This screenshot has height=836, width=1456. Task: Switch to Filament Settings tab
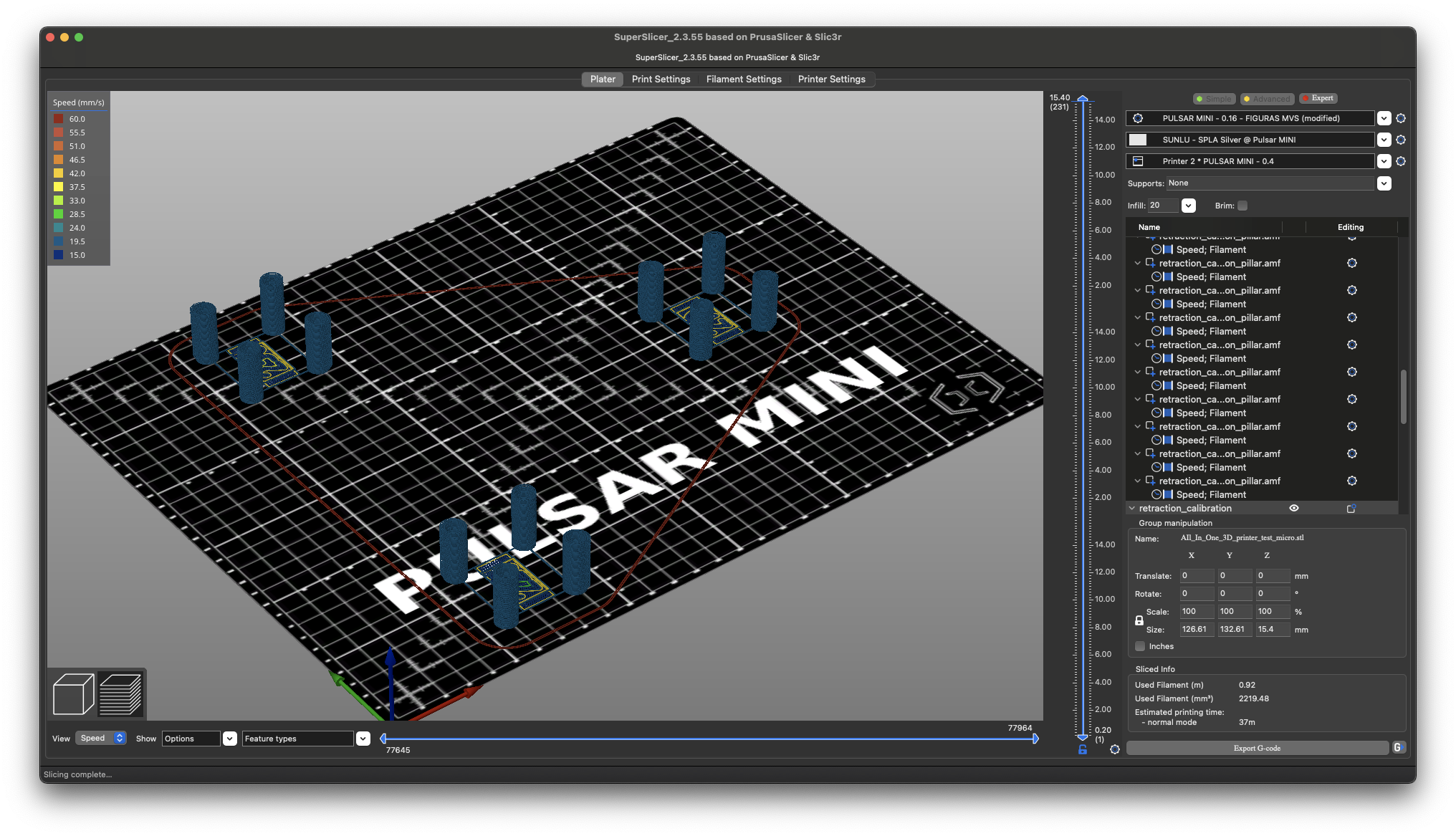tap(744, 79)
